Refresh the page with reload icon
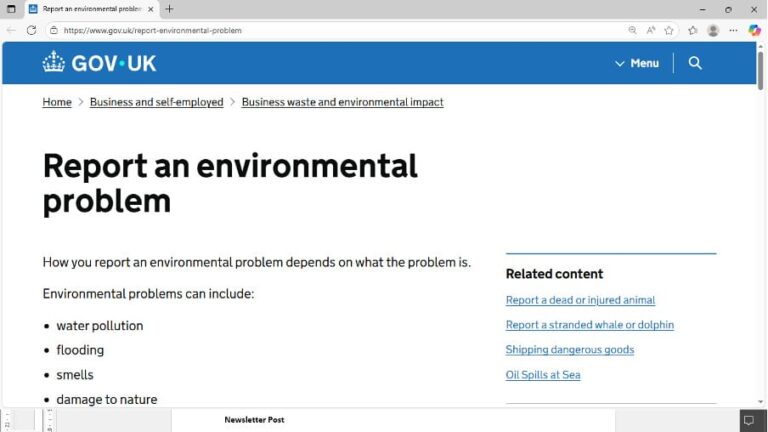Image resolution: width=768 pixels, height=432 pixels. 31,30
